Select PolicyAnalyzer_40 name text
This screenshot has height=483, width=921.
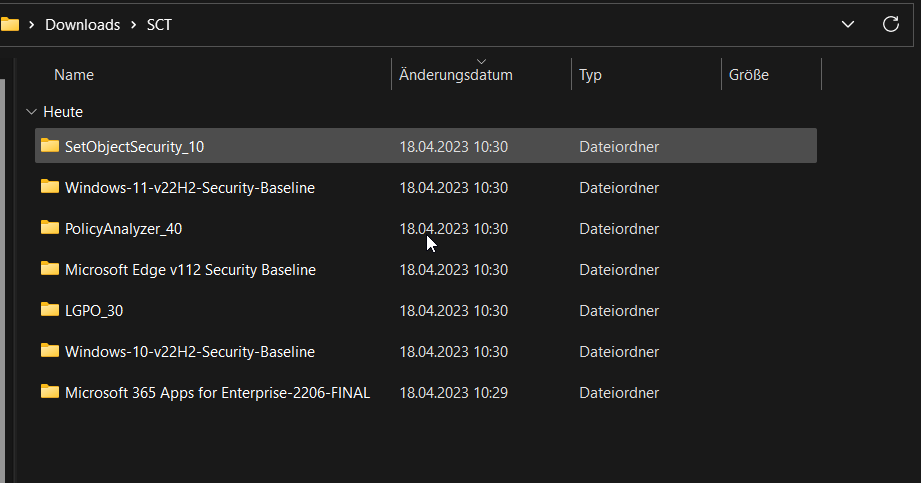coord(123,229)
